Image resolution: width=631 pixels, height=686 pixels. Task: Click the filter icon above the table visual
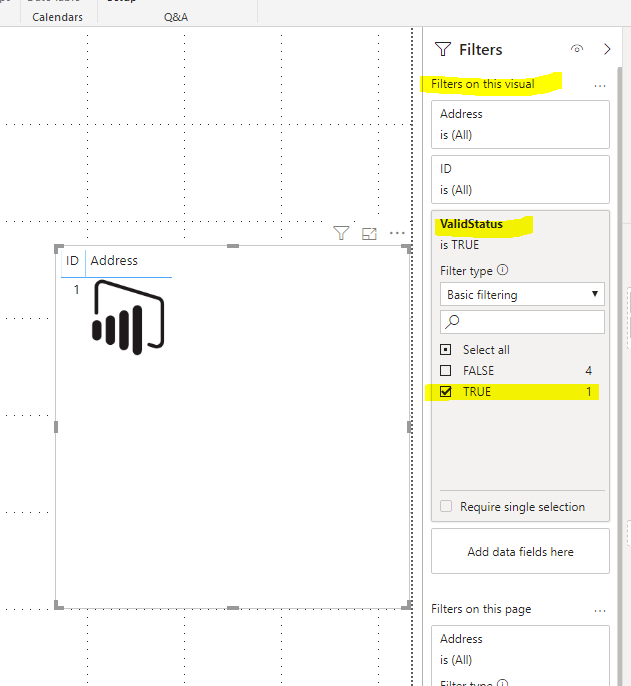[341, 233]
